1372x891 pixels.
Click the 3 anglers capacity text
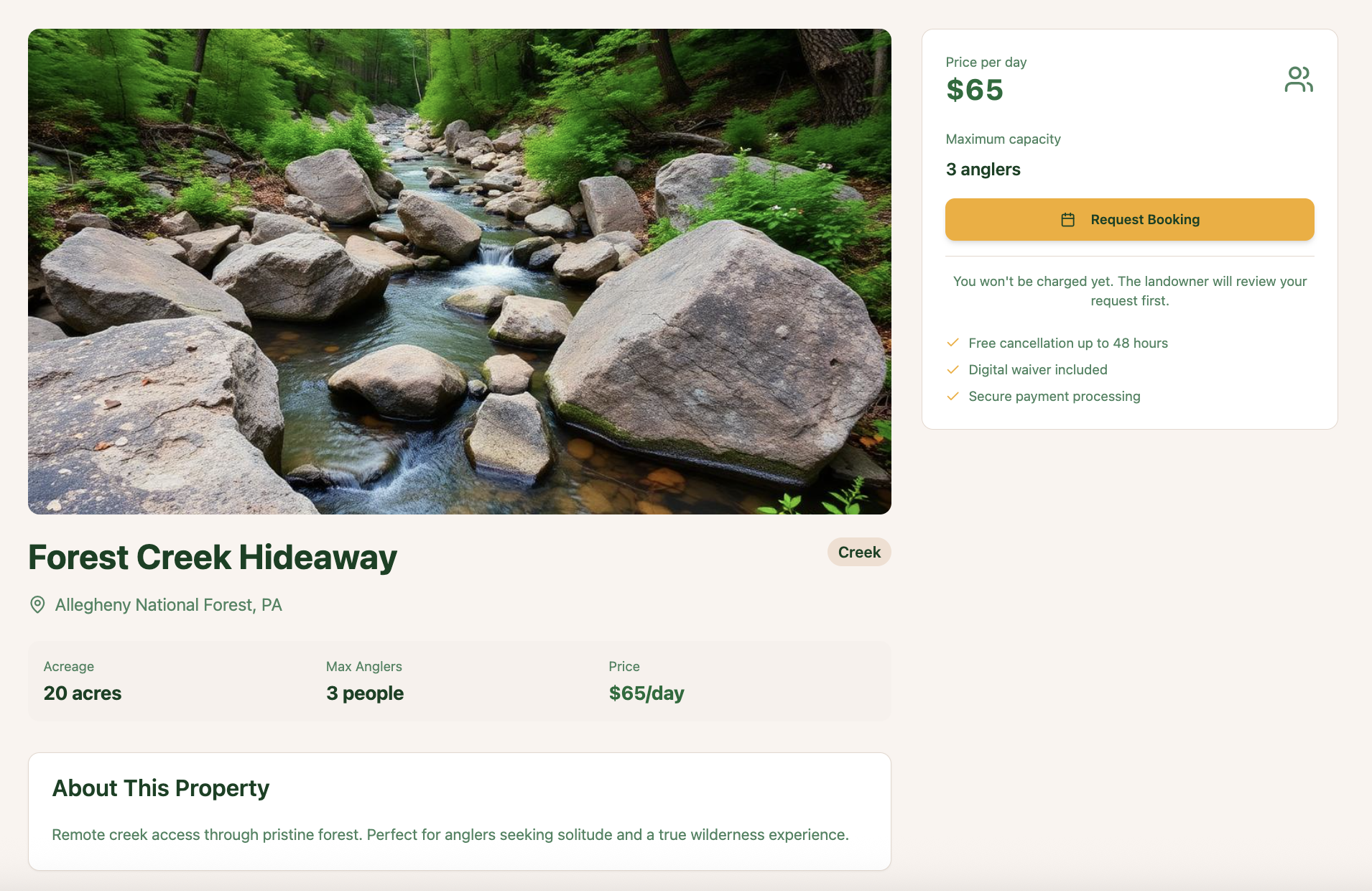pos(983,170)
